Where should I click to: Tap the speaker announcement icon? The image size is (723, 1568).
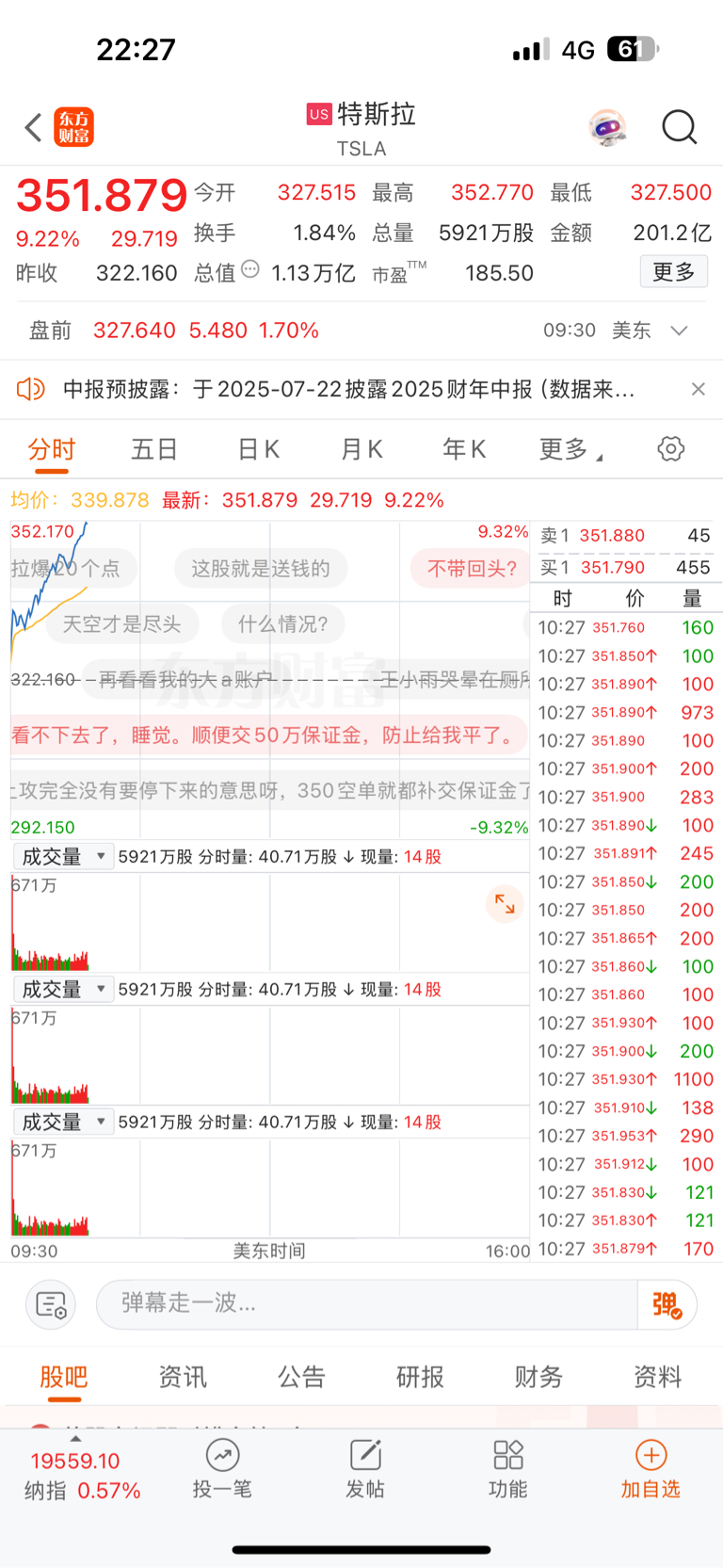click(31, 389)
